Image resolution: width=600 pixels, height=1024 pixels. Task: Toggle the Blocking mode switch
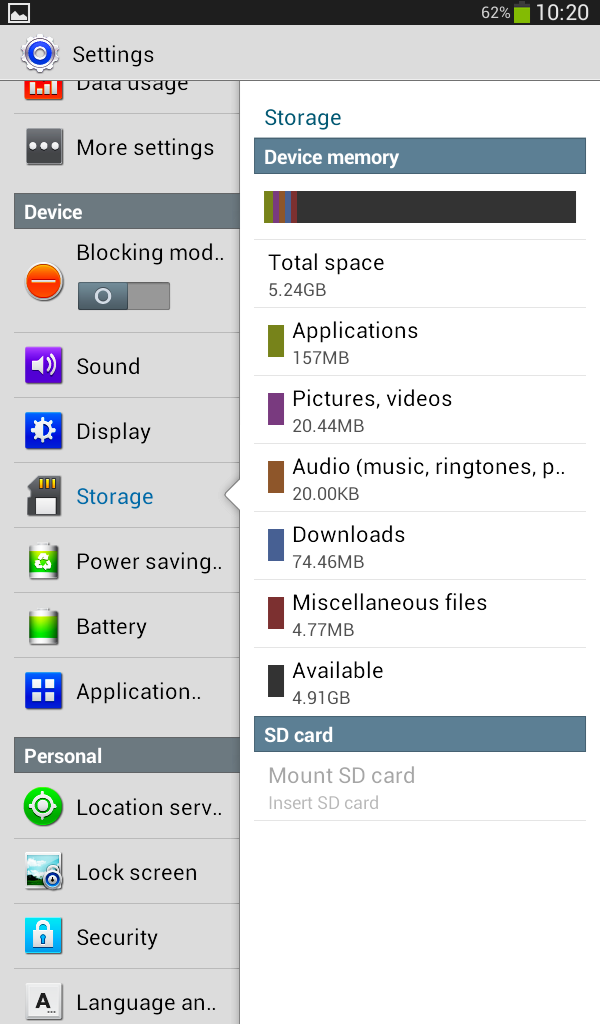tap(124, 296)
